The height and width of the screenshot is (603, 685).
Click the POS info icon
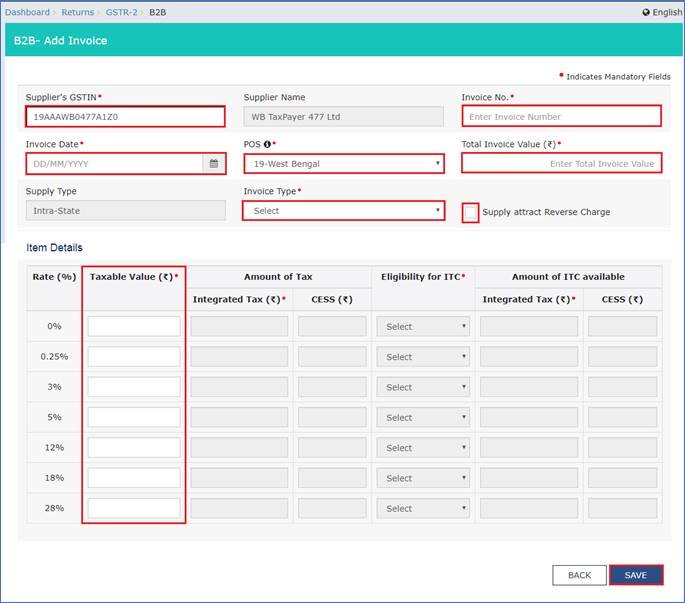(266, 144)
